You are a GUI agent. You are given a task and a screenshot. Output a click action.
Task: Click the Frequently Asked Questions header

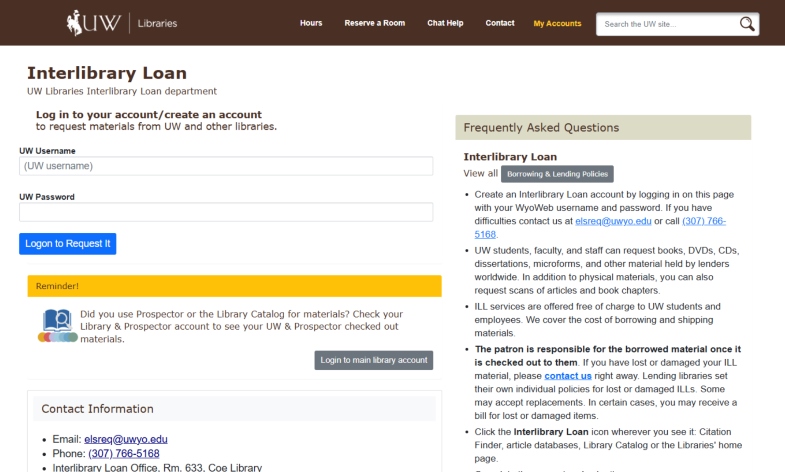[603, 128]
